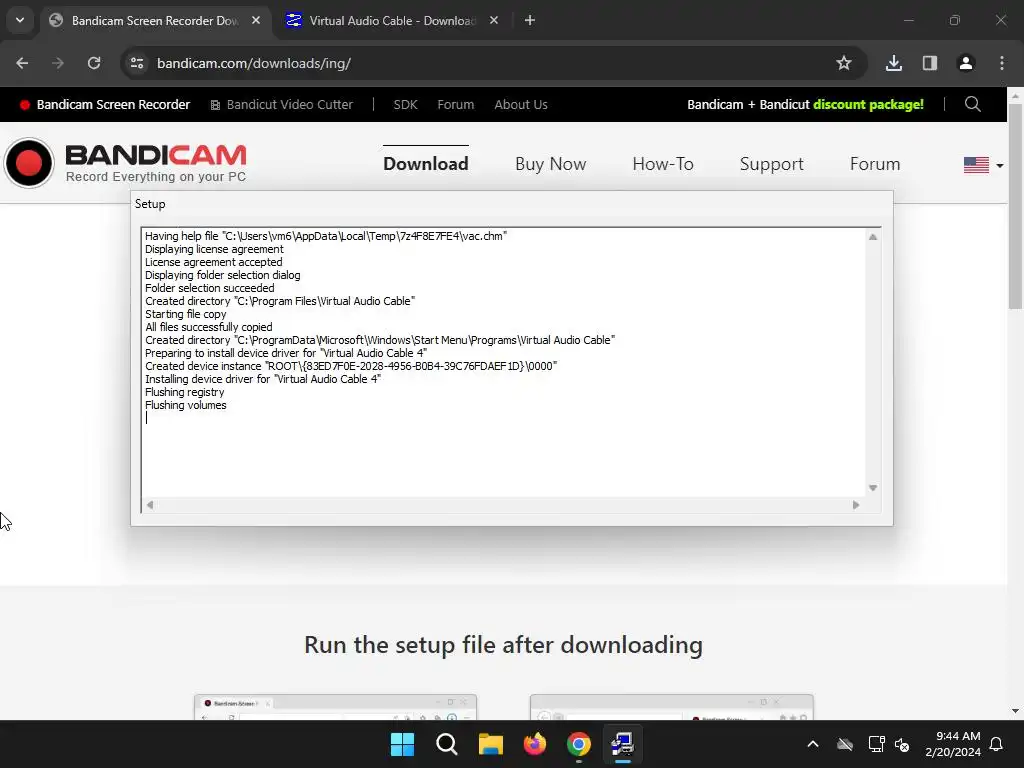Click 'Flushing registry' log line
This screenshot has width=1024, height=768.
(184, 392)
